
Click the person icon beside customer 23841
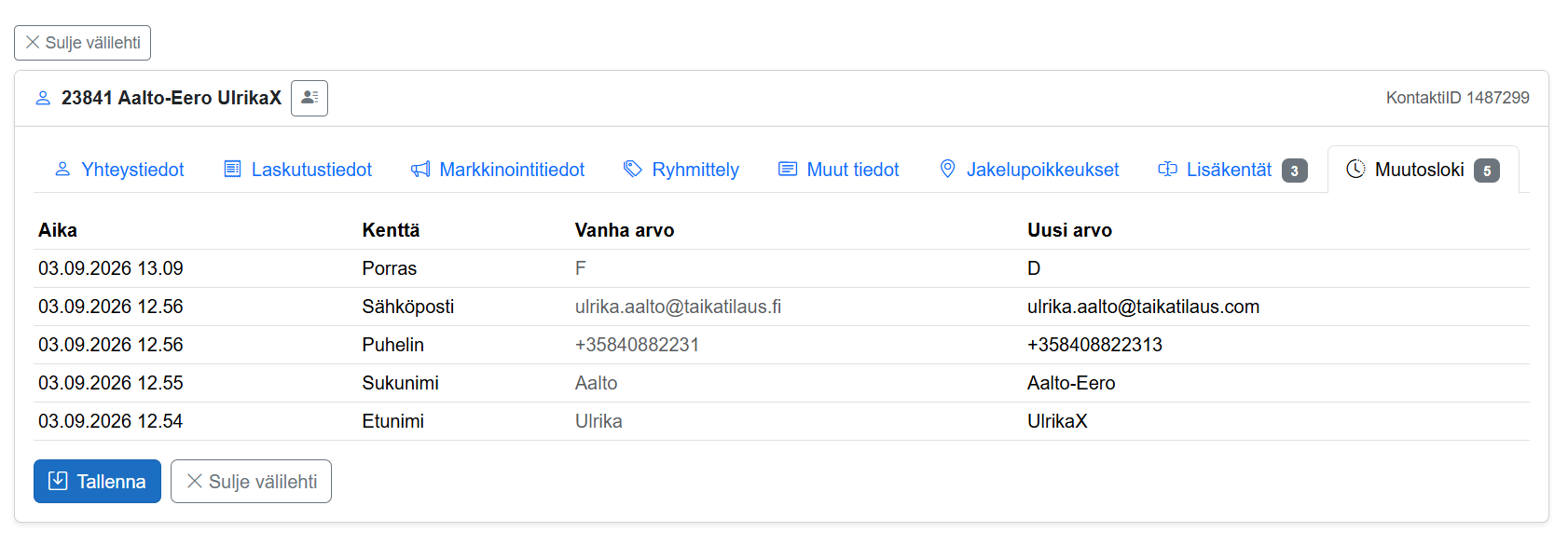tap(43, 98)
